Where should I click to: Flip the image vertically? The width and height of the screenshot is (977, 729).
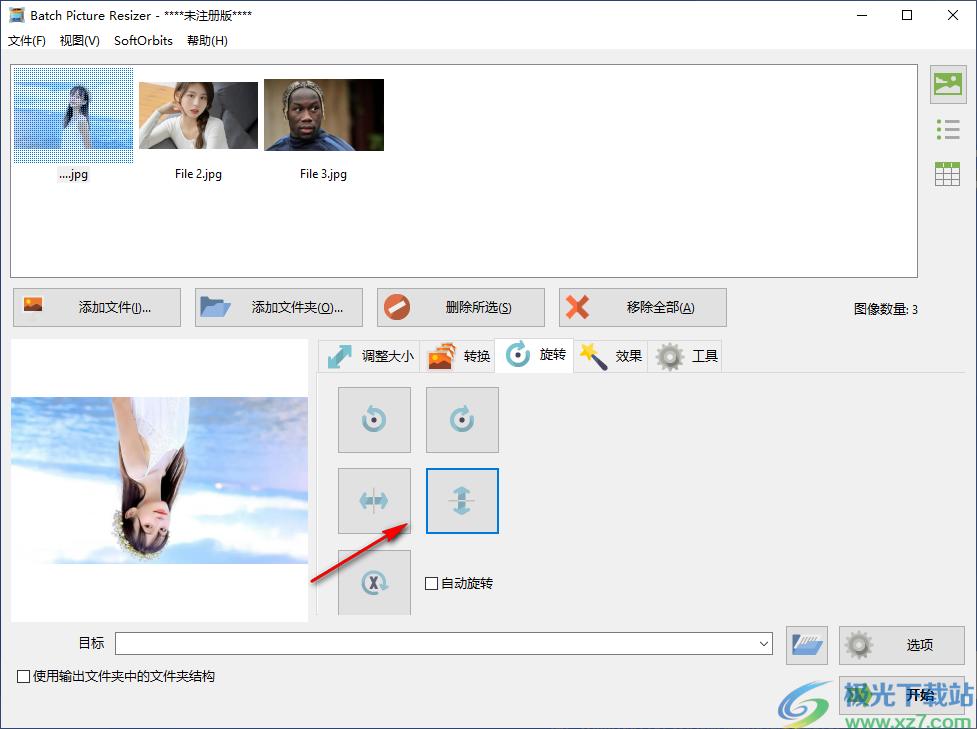[462, 501]
